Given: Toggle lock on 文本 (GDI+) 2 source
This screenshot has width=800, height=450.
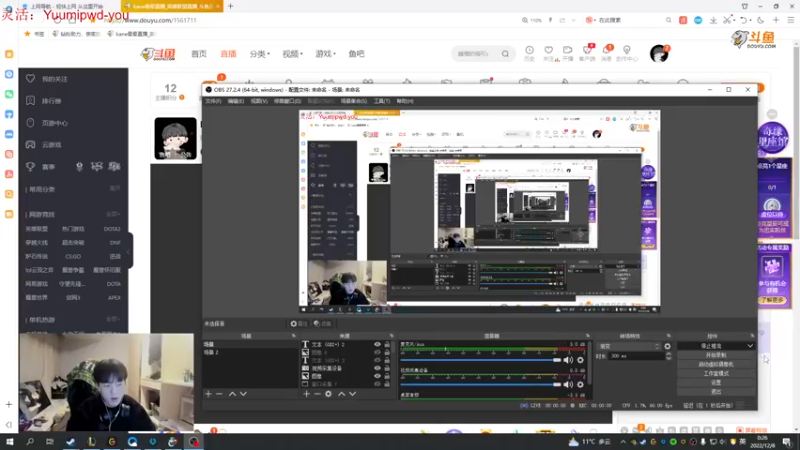Looking at the screenshot, I should (x=387, y=344).
